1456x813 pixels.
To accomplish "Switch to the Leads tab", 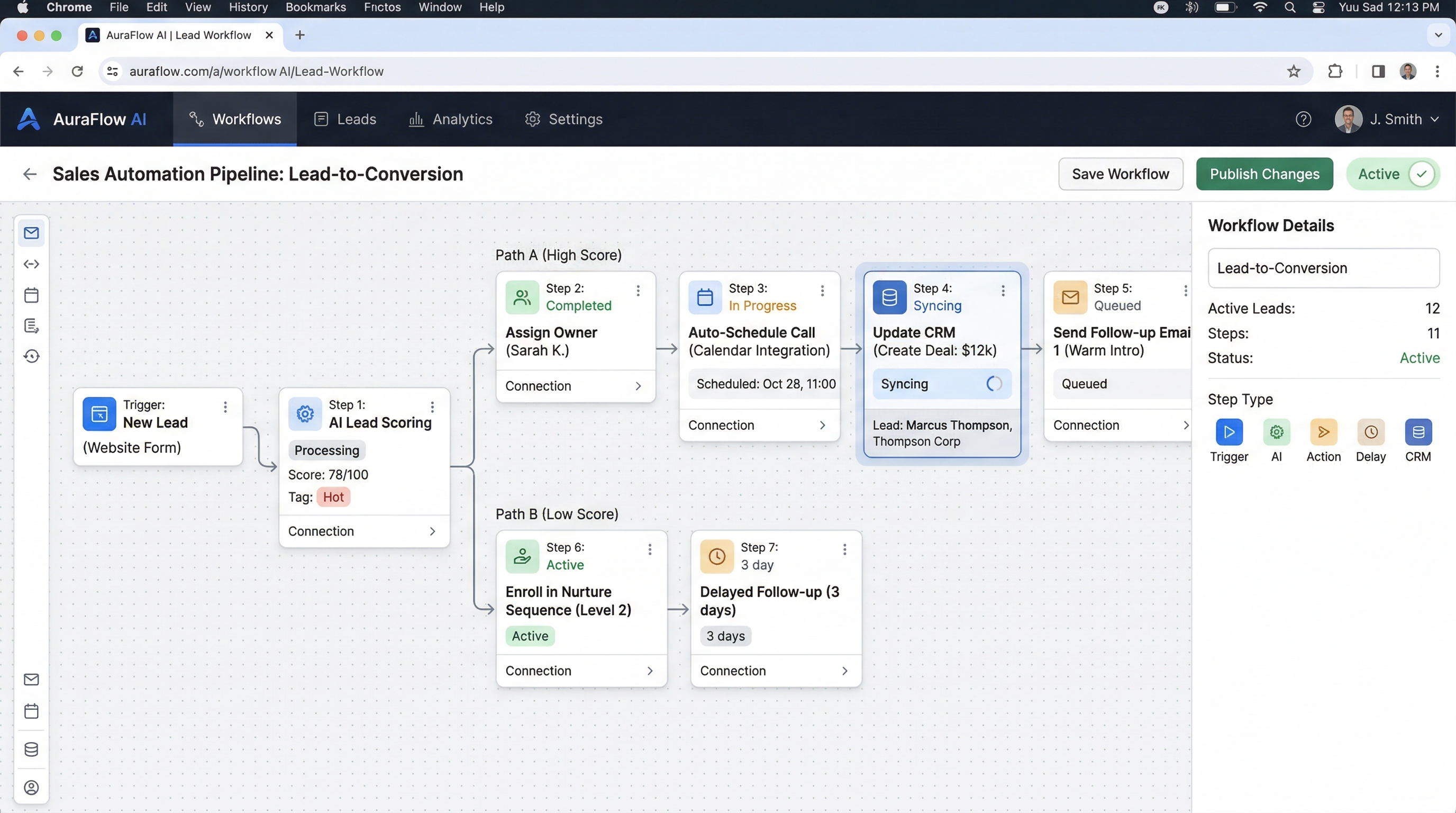I will 345,119.
